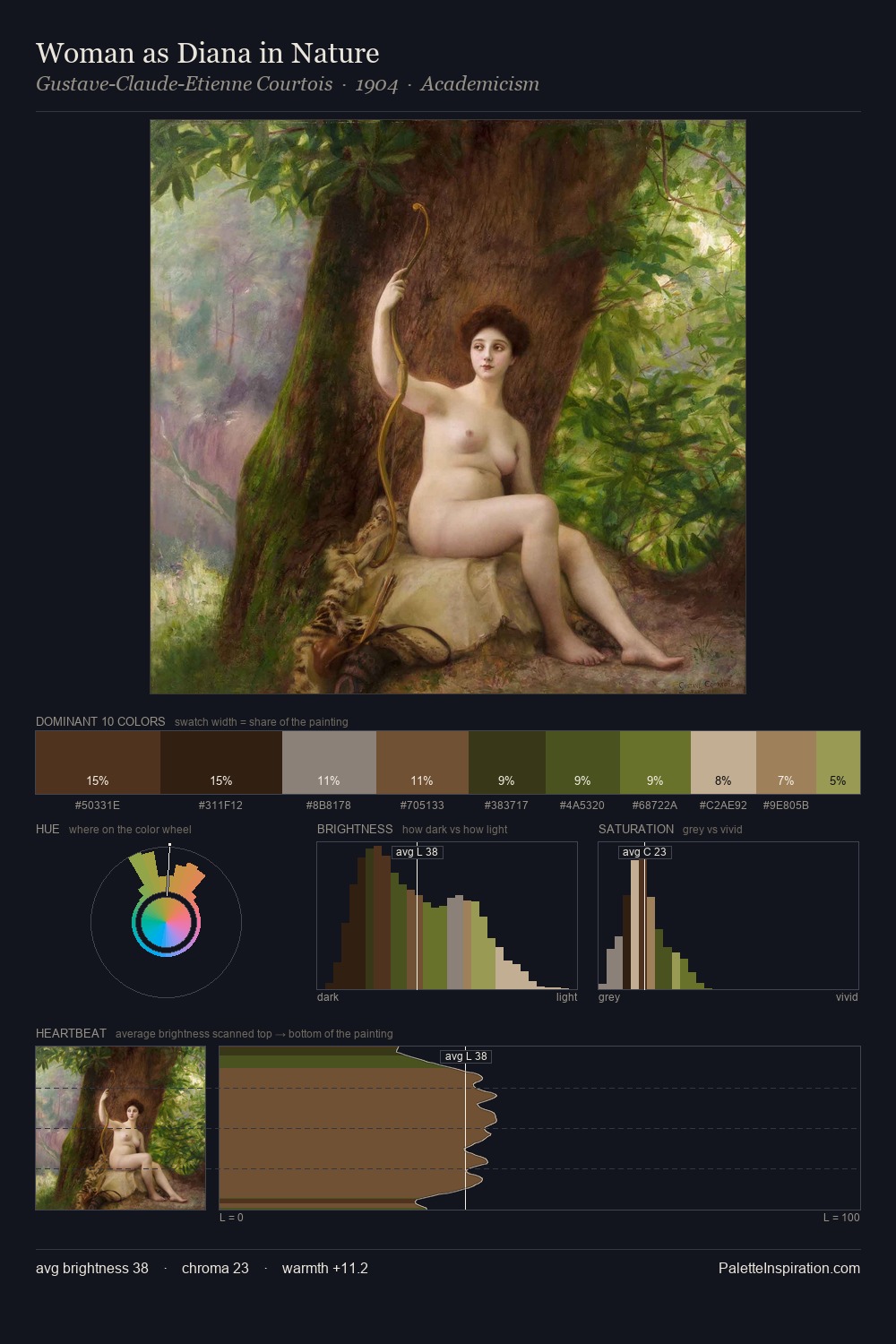
Task: Click the title 'Woman as Diana in Nature'
Action: [208, 53]
